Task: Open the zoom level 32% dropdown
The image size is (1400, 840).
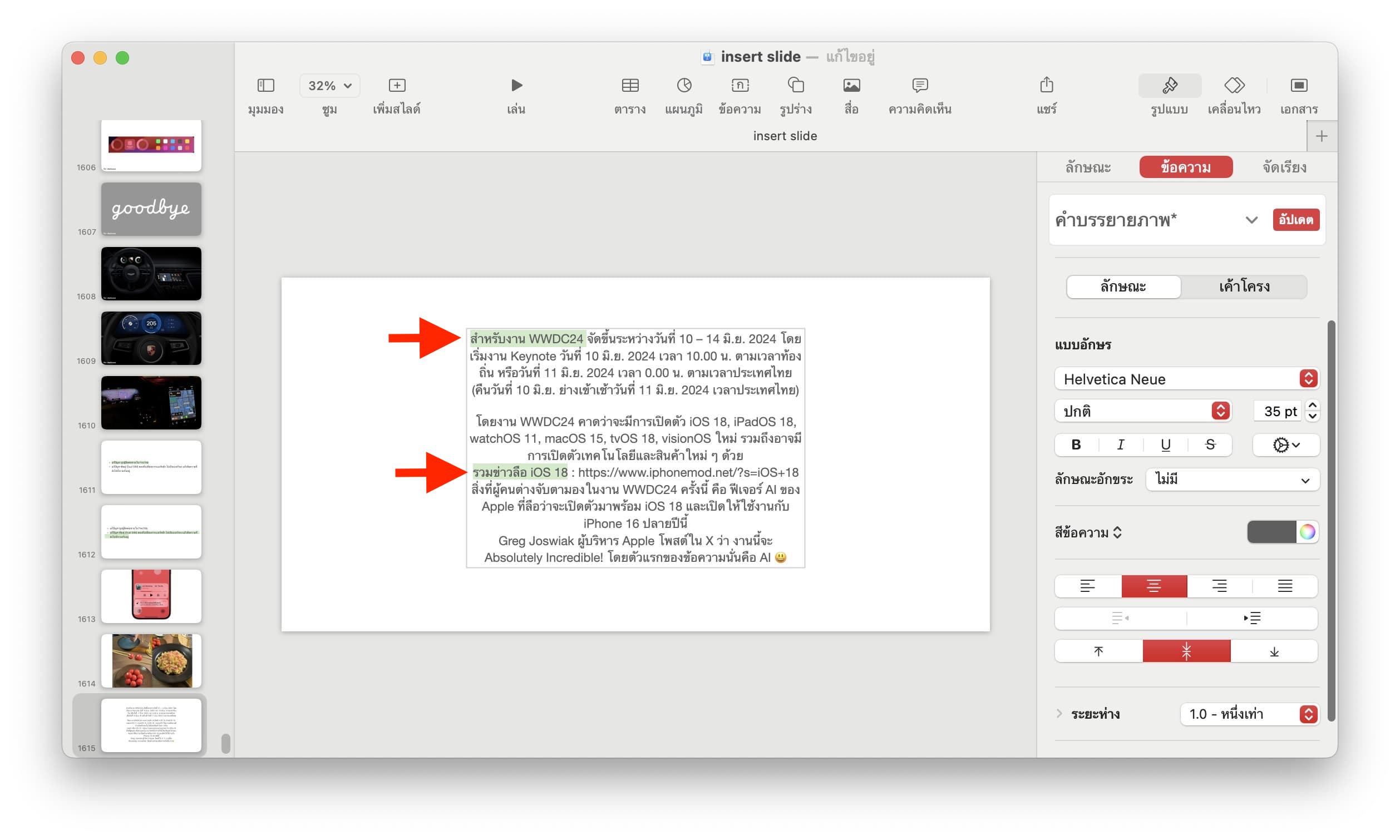Action: pos(329,86)
